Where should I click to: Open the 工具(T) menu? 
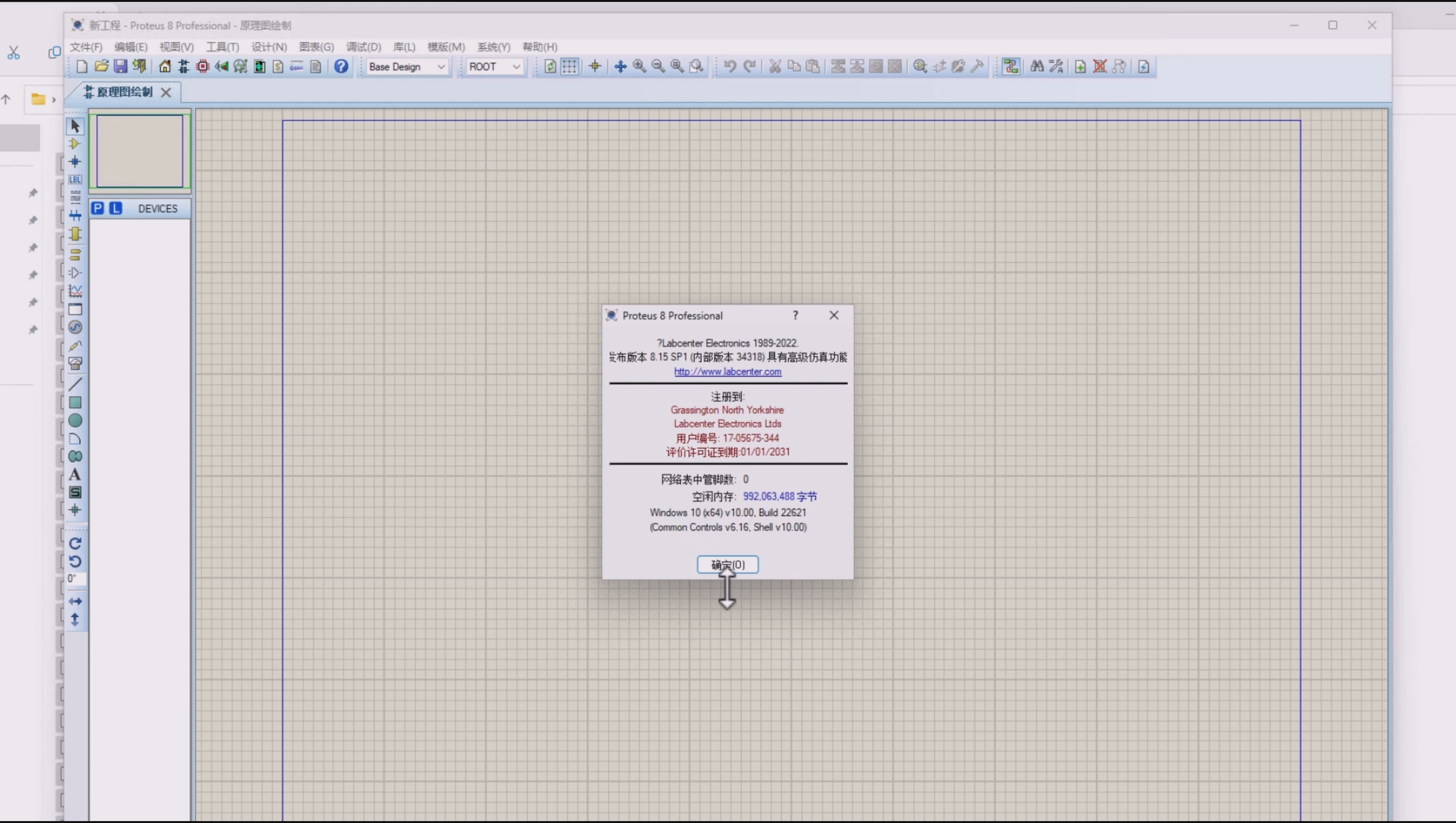tap(222, 47)
